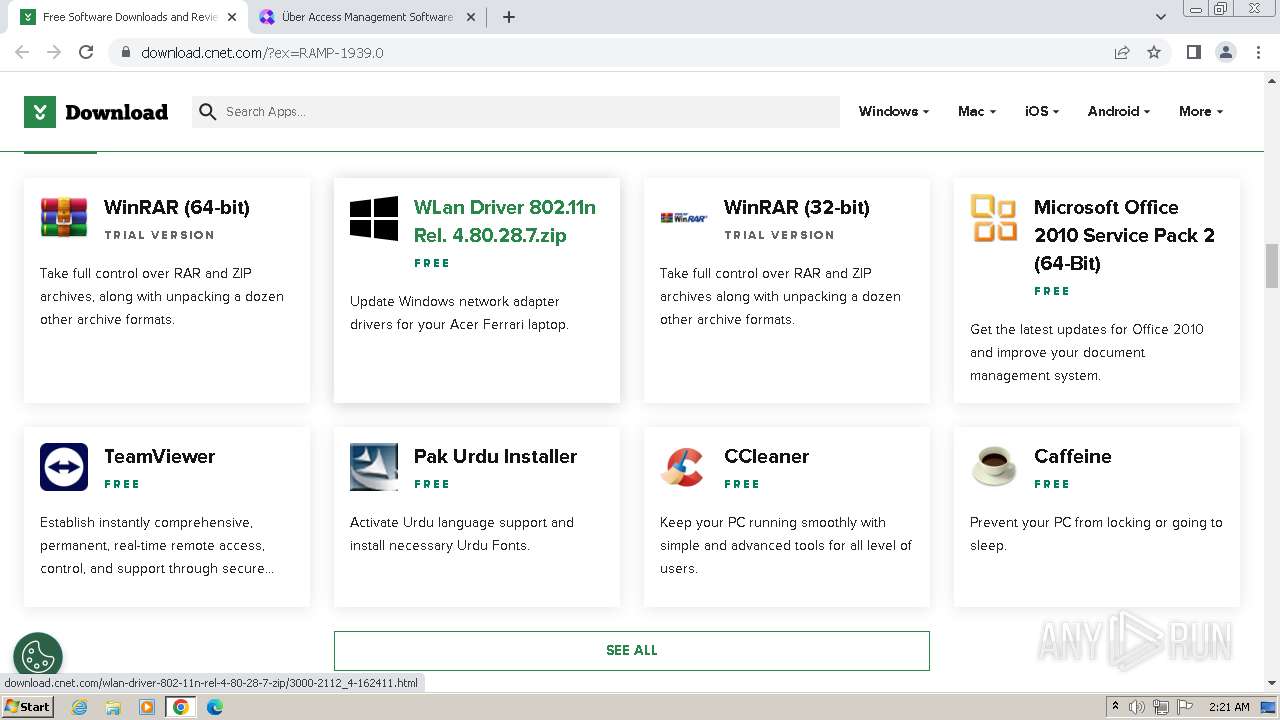Expand the Android menu dropdown
The width and height of the screenshot is (1280, 720).
point(1119,111)
